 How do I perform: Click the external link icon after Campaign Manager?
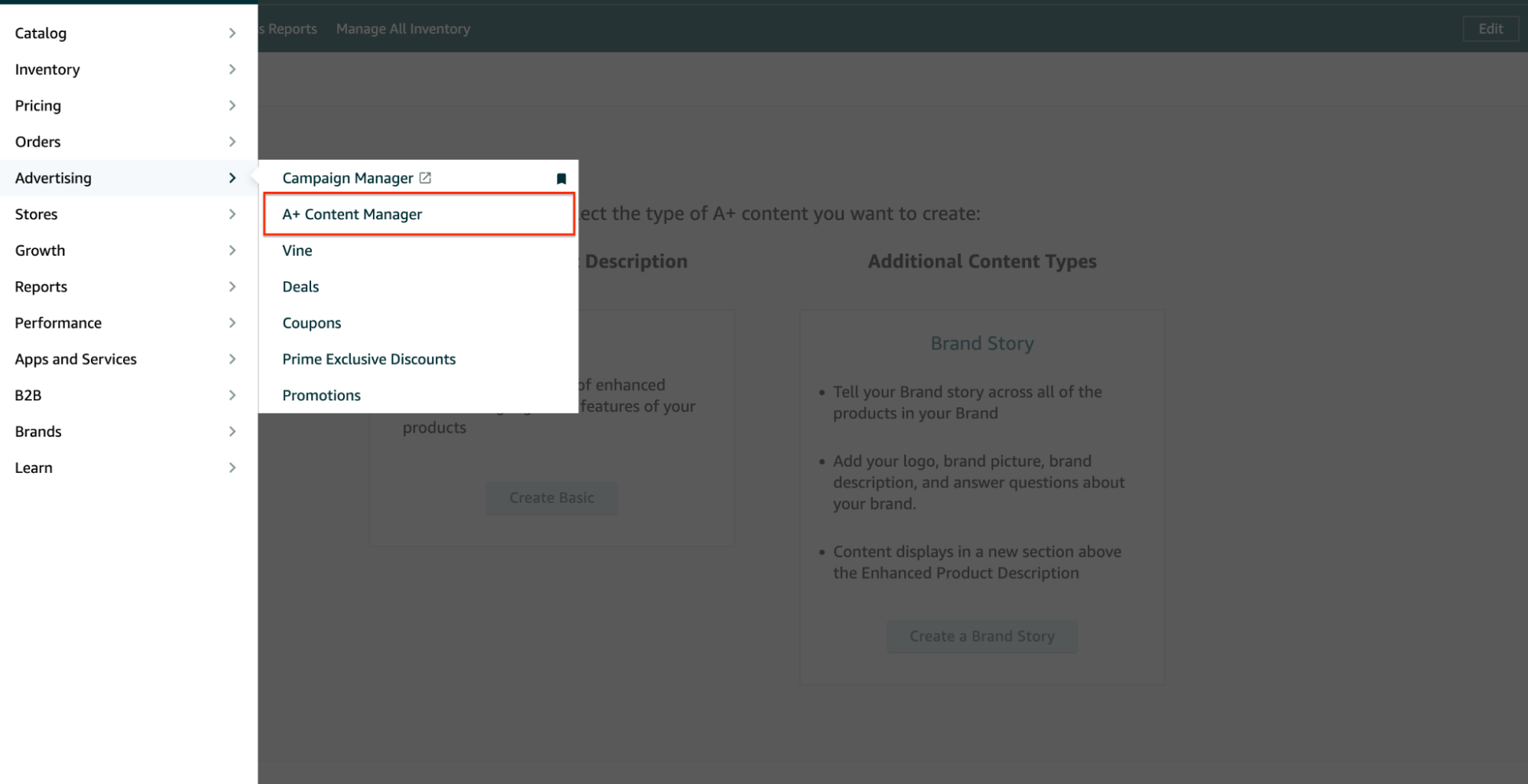(x=425, y=178)
